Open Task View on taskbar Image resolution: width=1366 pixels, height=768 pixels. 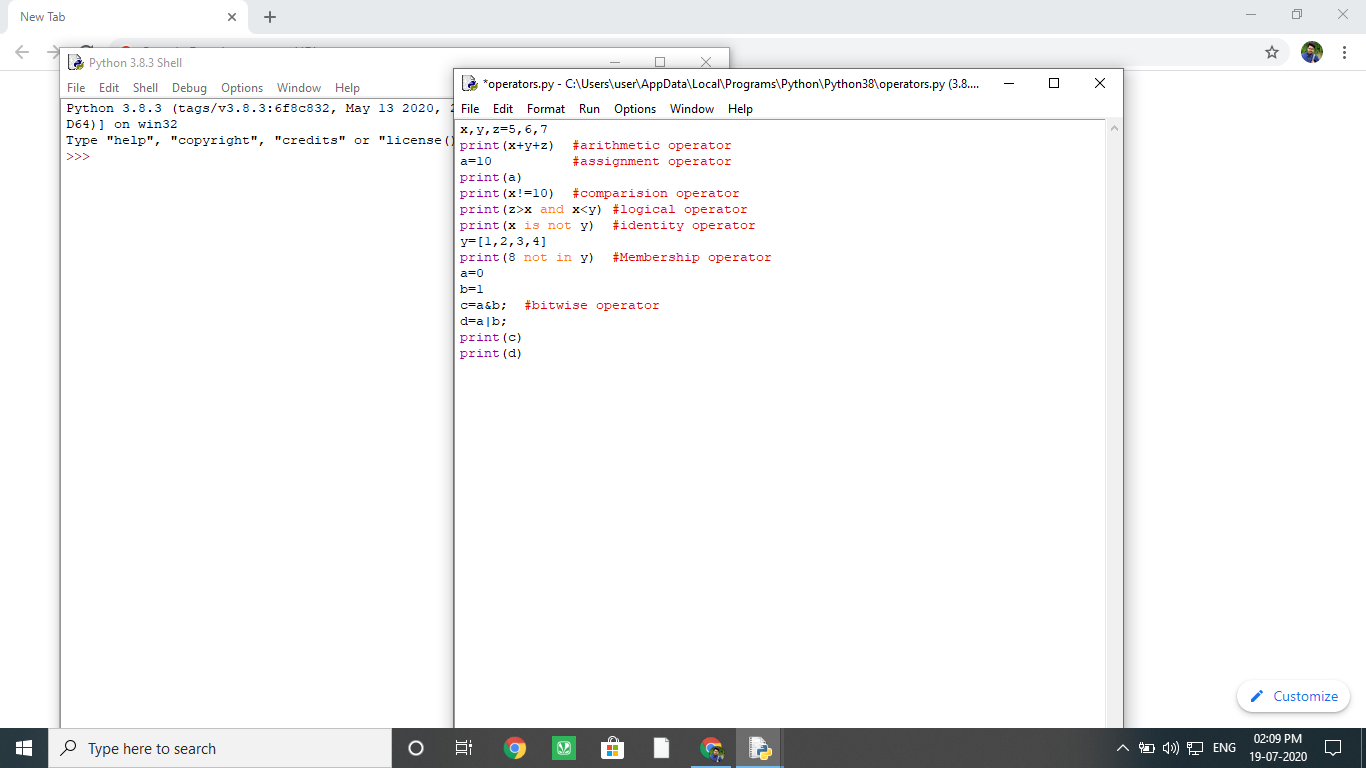(x=464, y=748)
